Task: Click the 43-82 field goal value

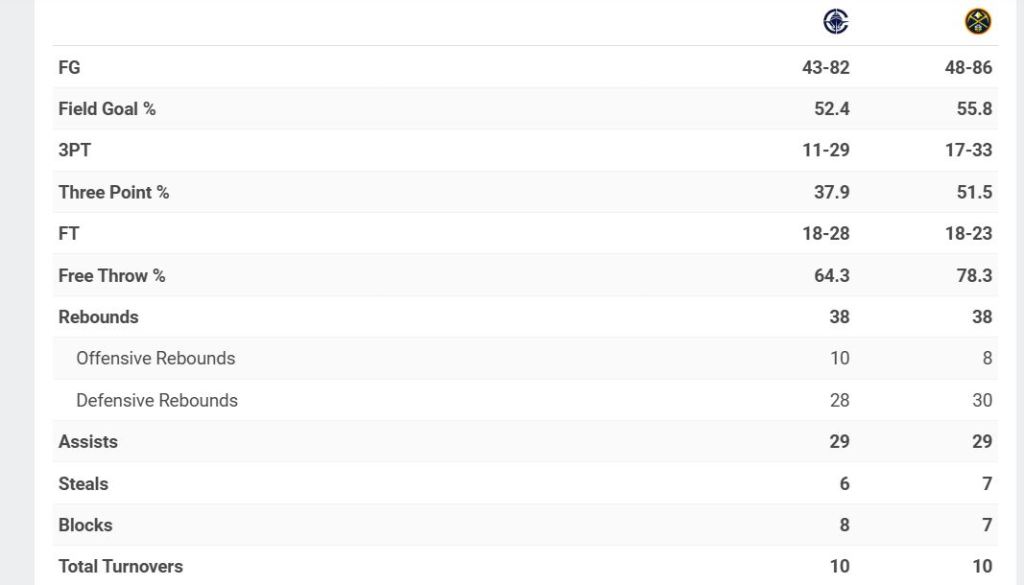Action: click(x=825, y=67)
